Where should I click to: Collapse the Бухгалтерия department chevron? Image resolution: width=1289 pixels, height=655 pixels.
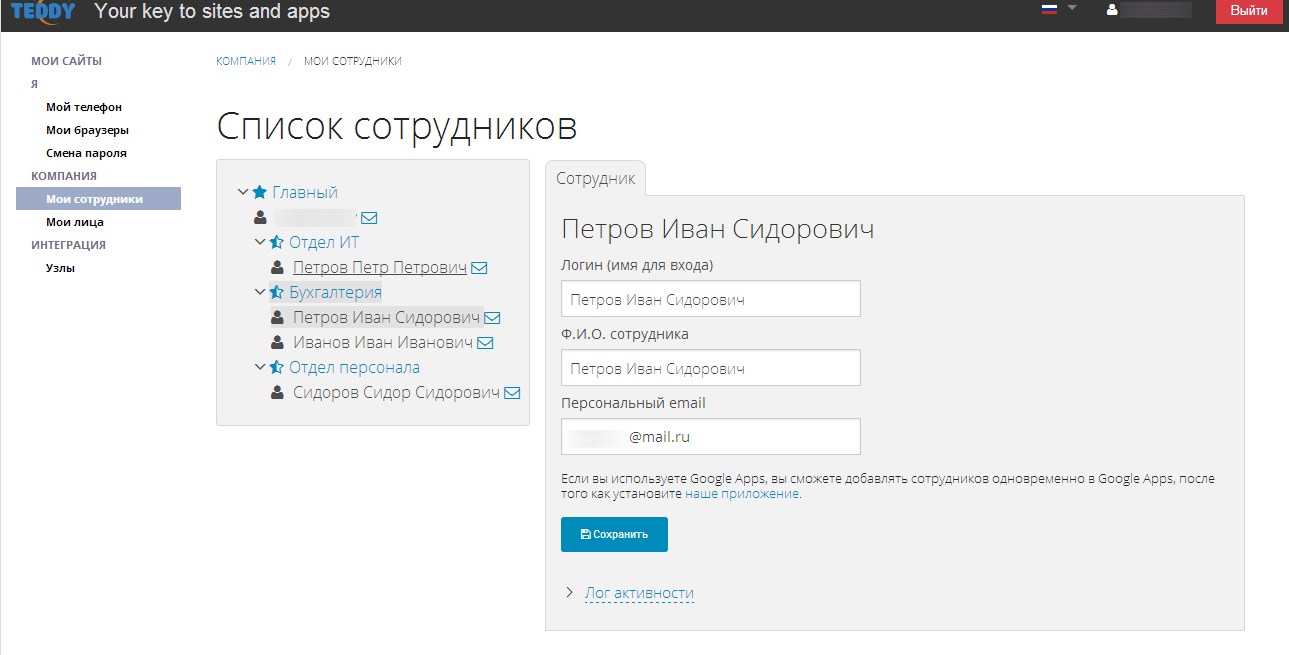click(x=260, y=292)
